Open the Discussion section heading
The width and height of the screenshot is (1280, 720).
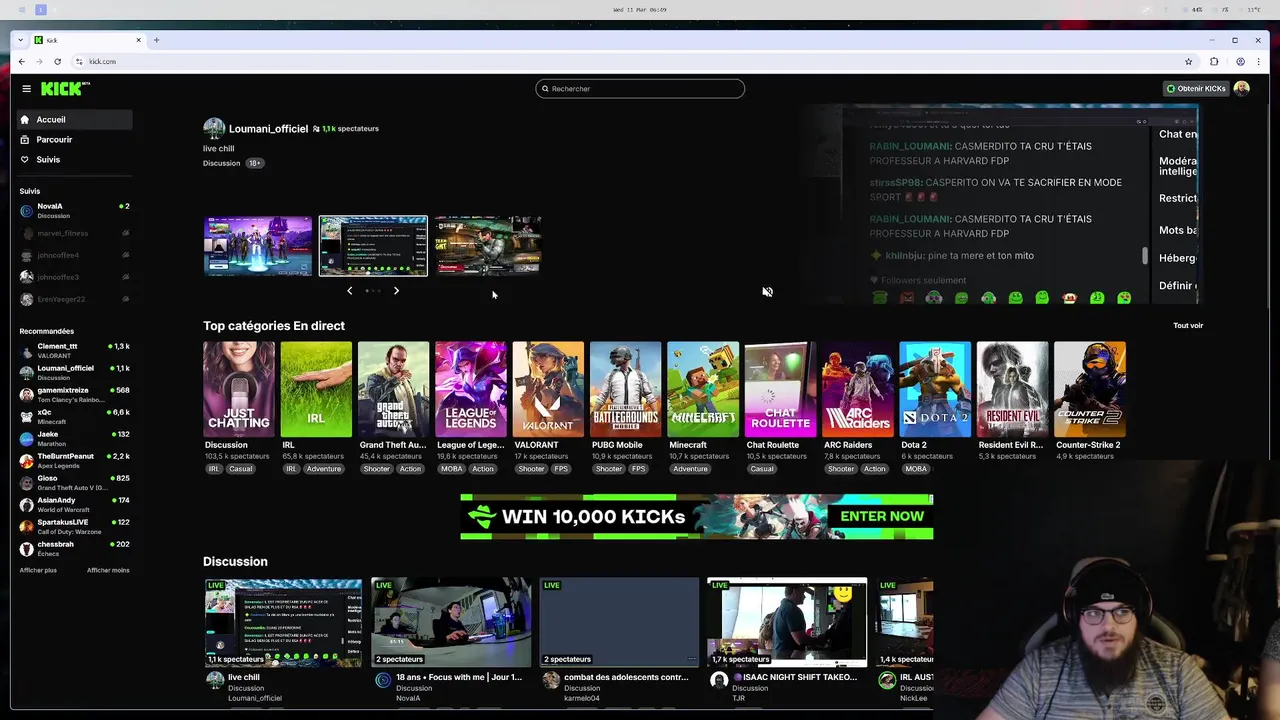tap(235, 562)
